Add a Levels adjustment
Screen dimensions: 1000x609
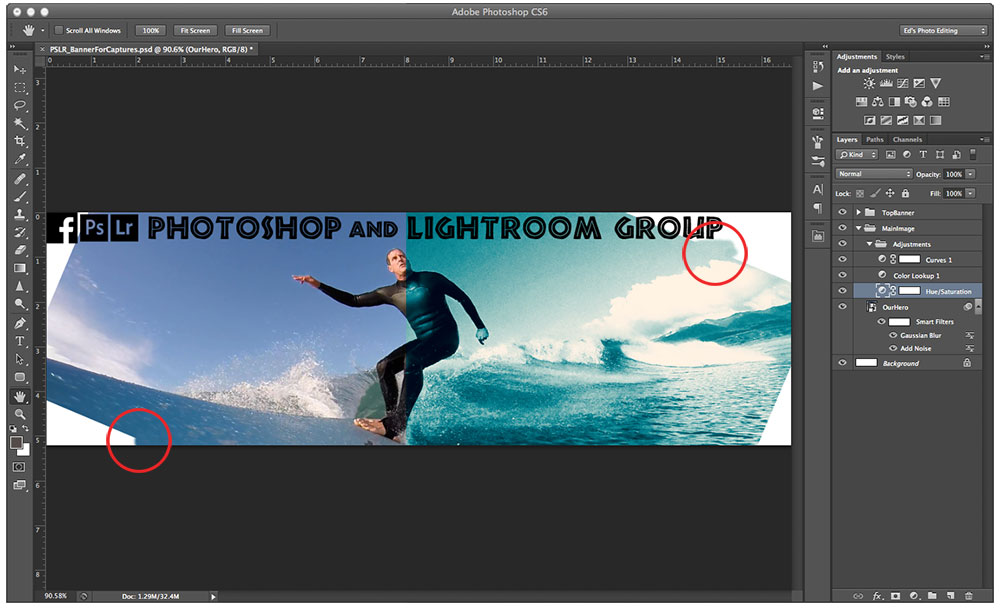point(886,84)
